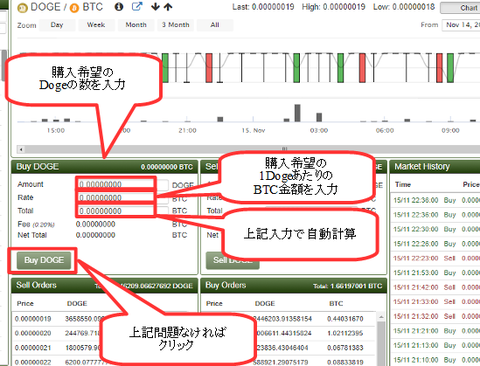This screenshot has height=366, width=480.
Task: Click the Fee (0.20%) label
Action: coord(36,224)
